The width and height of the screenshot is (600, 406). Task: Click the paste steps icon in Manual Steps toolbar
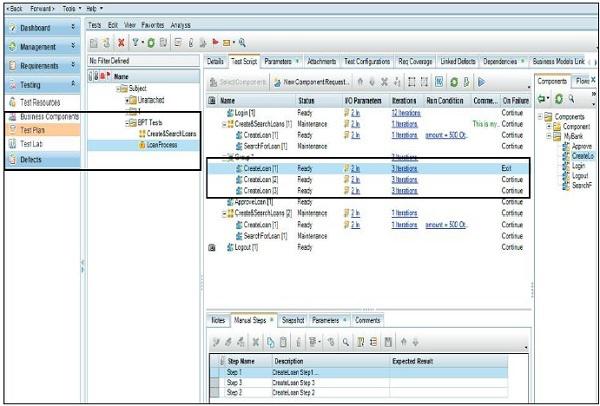[282, 342]
